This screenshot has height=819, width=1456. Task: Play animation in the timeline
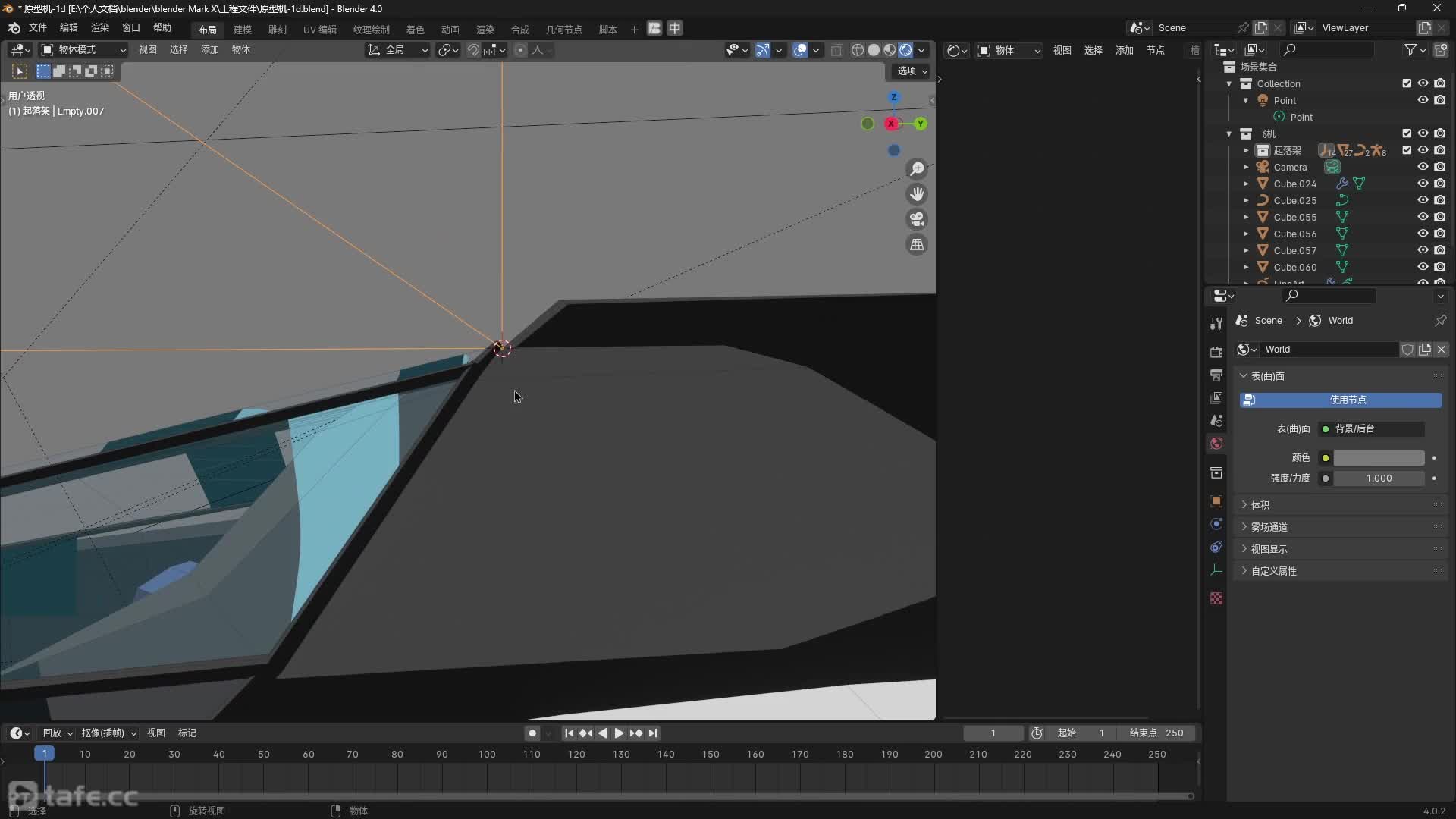619,733
